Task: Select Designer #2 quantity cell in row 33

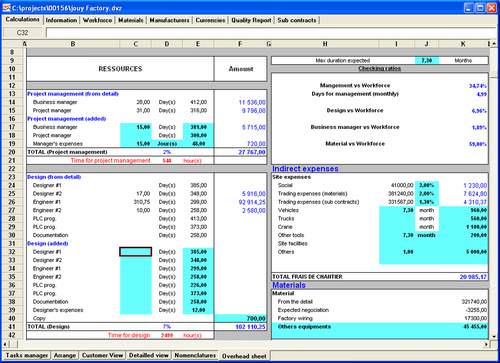Action: [136, 260]
